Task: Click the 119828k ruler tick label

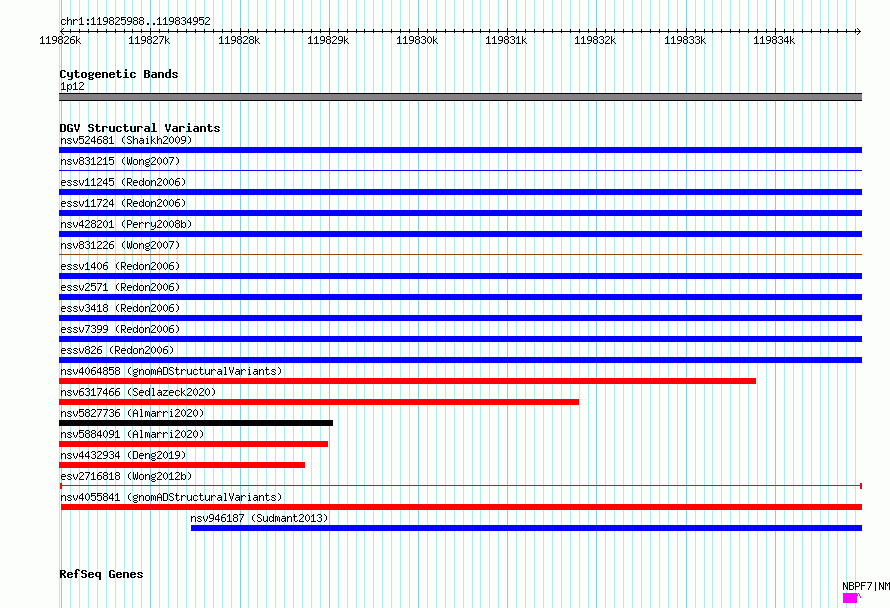Action: point(239,40)
